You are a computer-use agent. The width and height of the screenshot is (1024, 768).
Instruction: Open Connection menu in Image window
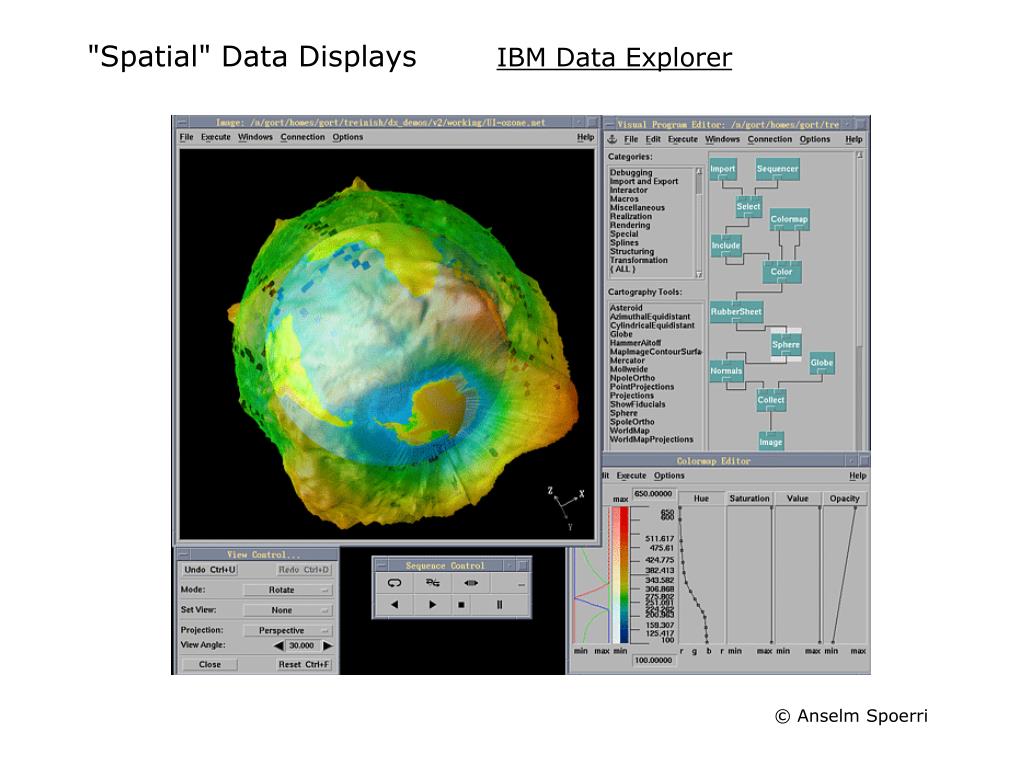pyautogui.click(x=302, y=137)
